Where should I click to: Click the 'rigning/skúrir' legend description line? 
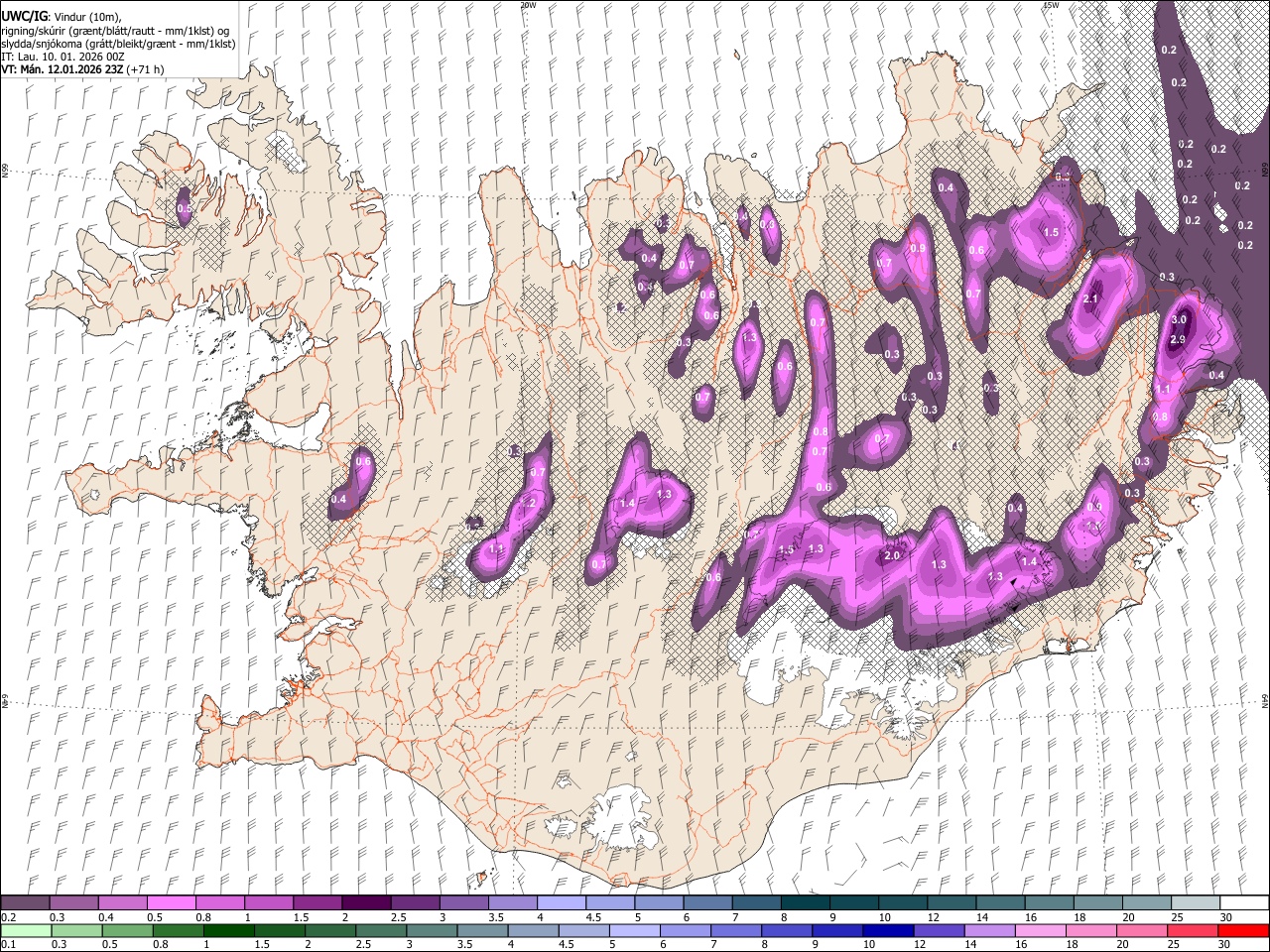(x=115, y=31)
